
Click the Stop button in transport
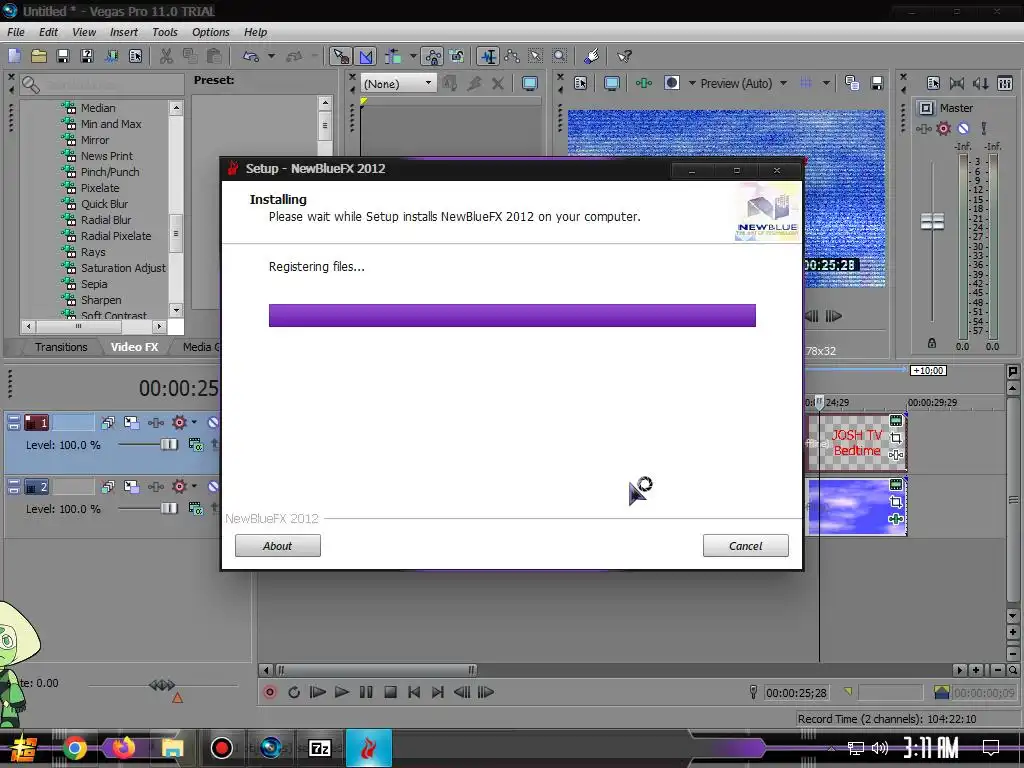pyautogui.click(x=391, y=692)
